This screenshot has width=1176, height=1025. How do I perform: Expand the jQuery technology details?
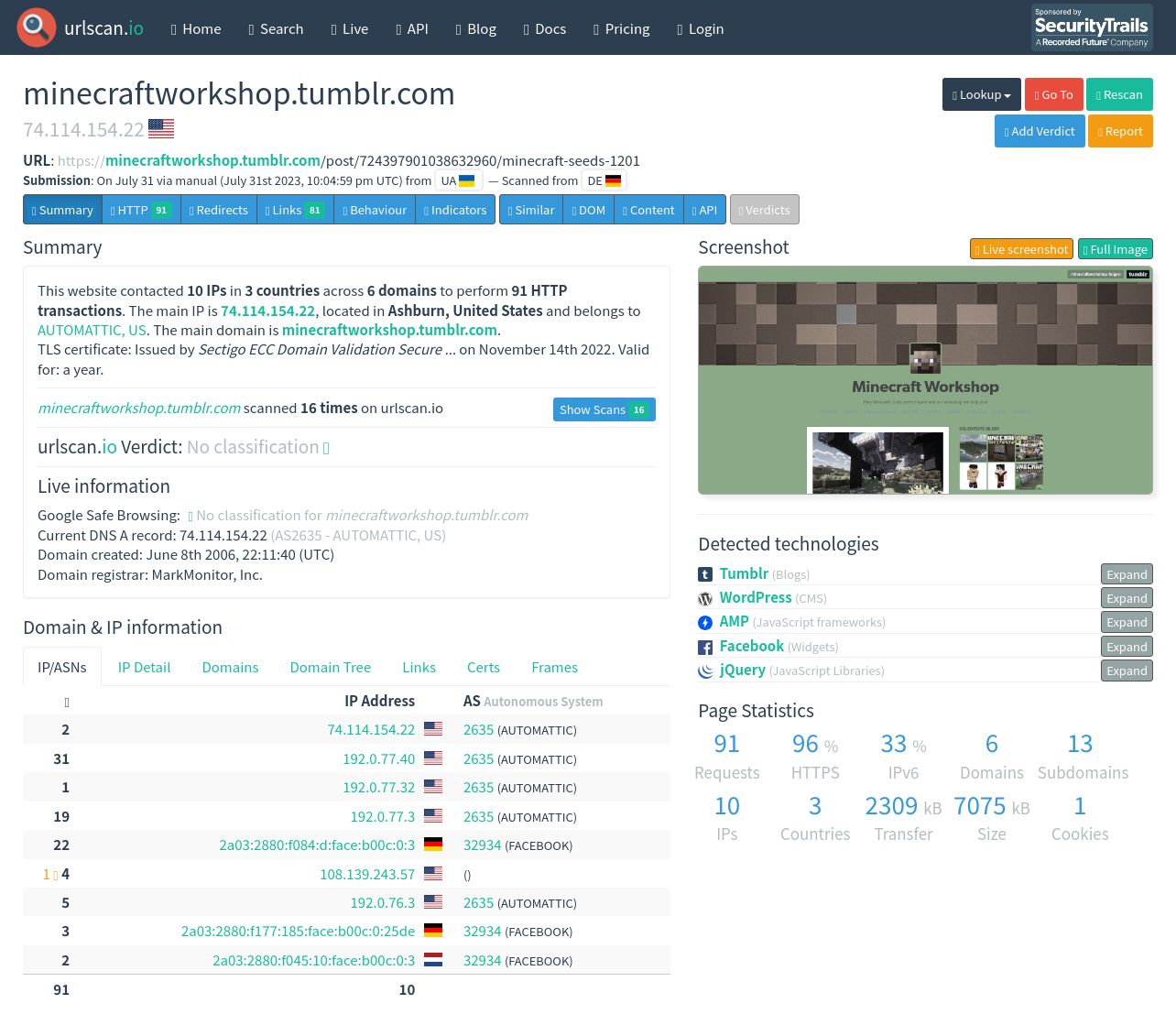1127,671
